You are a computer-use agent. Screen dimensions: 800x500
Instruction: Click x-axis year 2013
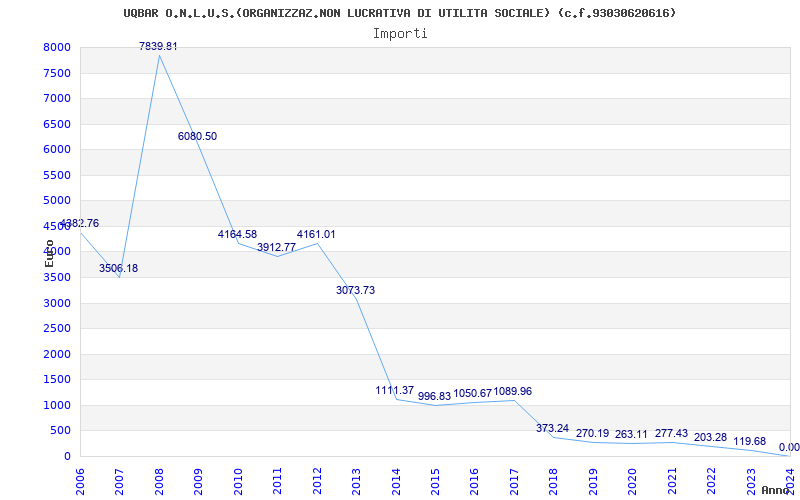[x=356, y=481]
